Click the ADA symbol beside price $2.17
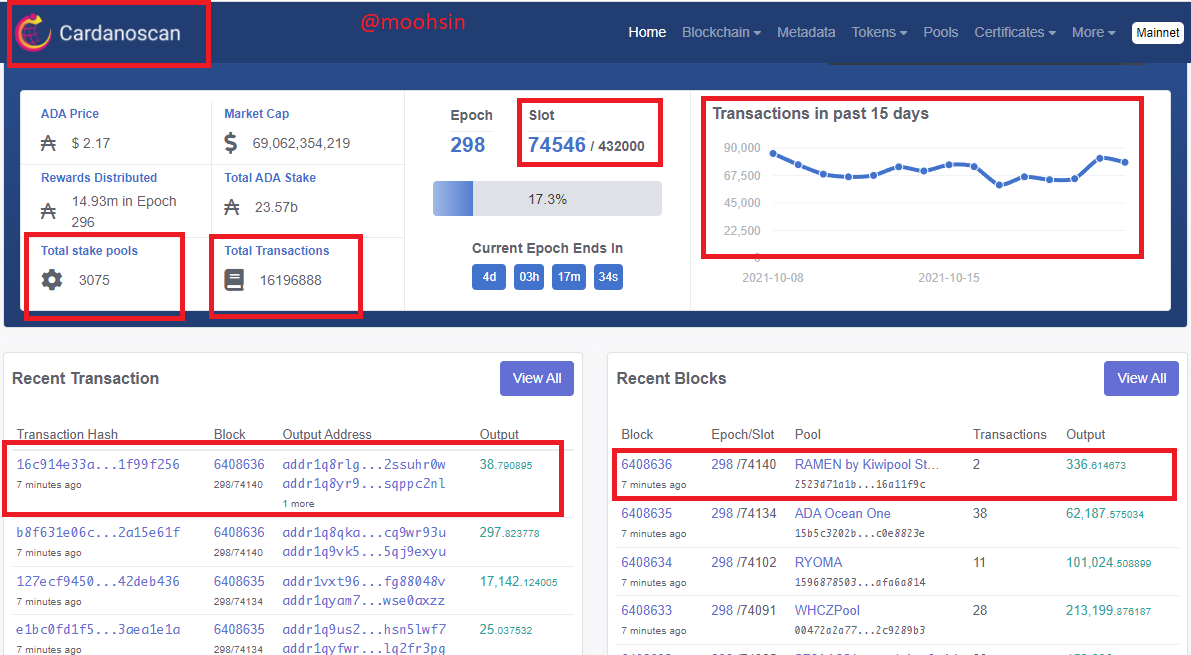1191x655 pixels. tap(48, 143)
